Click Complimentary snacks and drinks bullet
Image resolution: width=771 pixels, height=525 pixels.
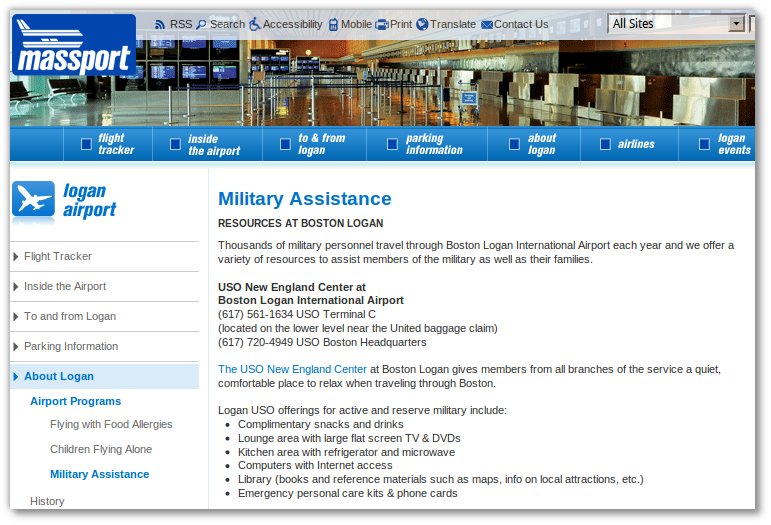321,425
